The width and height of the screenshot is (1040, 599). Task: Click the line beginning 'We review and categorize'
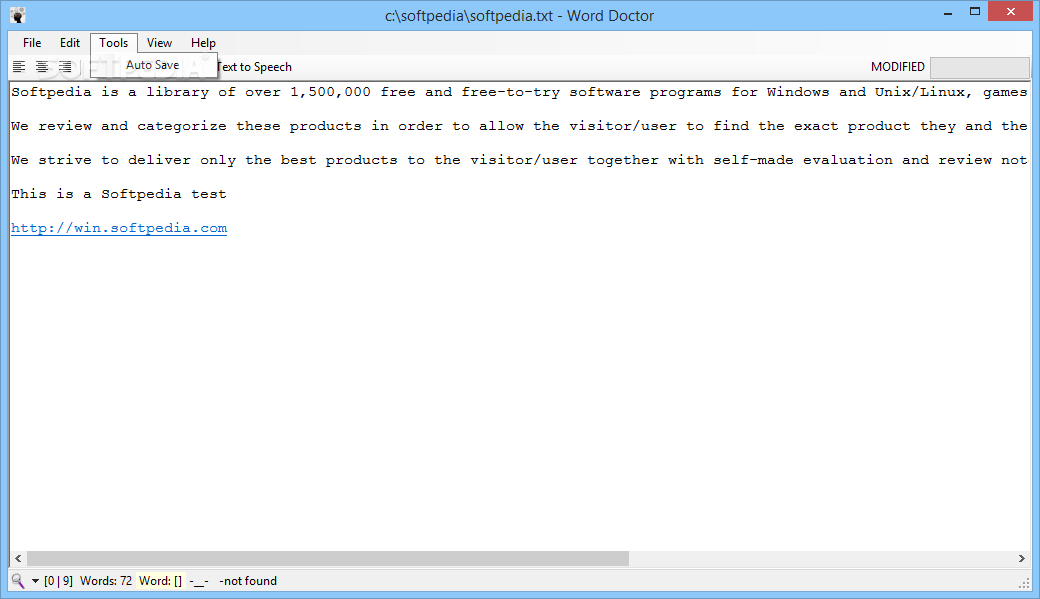coord(519,126)
